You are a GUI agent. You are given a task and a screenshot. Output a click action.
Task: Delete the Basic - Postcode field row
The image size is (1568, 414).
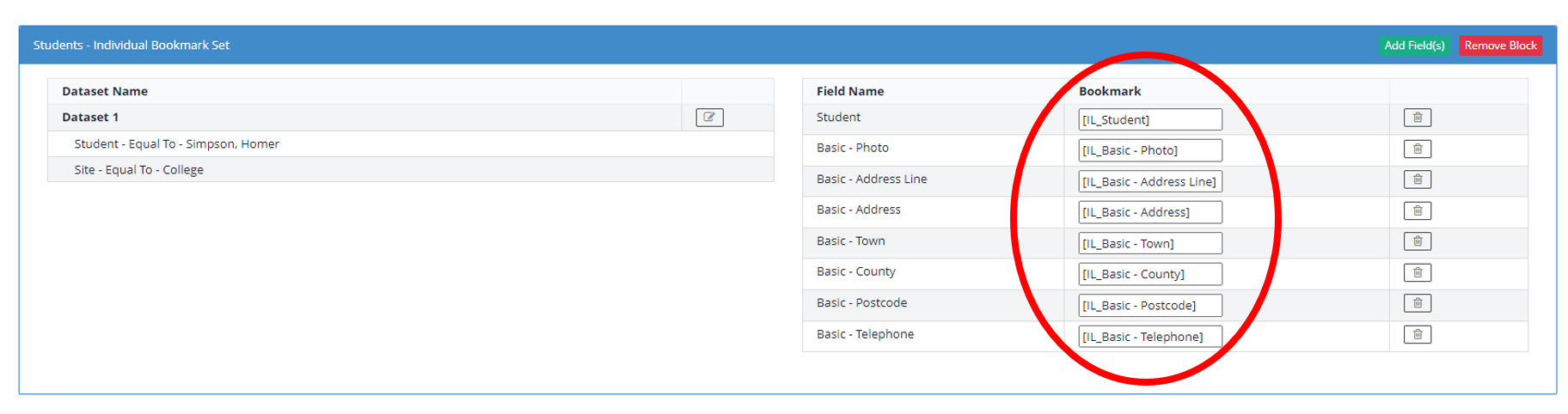1417,303
